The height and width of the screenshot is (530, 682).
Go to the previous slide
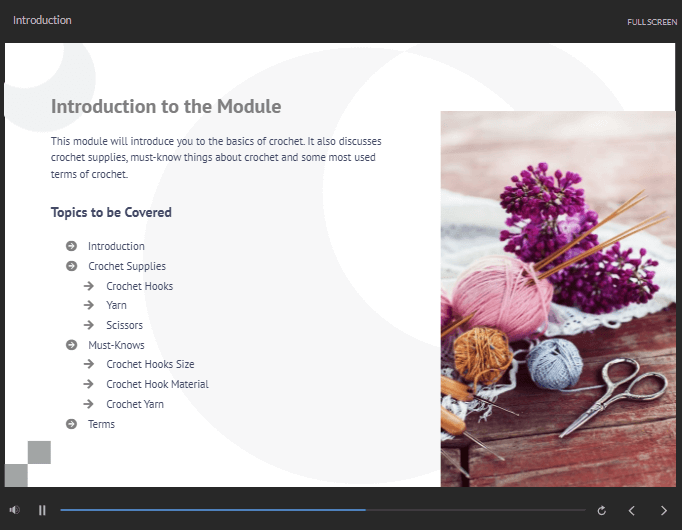(x=632, y=510)
